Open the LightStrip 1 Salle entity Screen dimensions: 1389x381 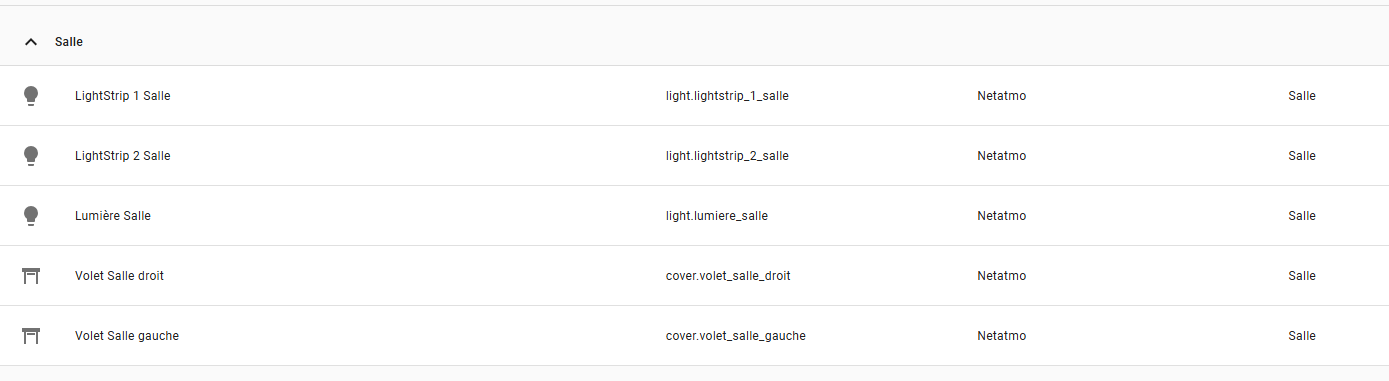click(x=694, y=96)
